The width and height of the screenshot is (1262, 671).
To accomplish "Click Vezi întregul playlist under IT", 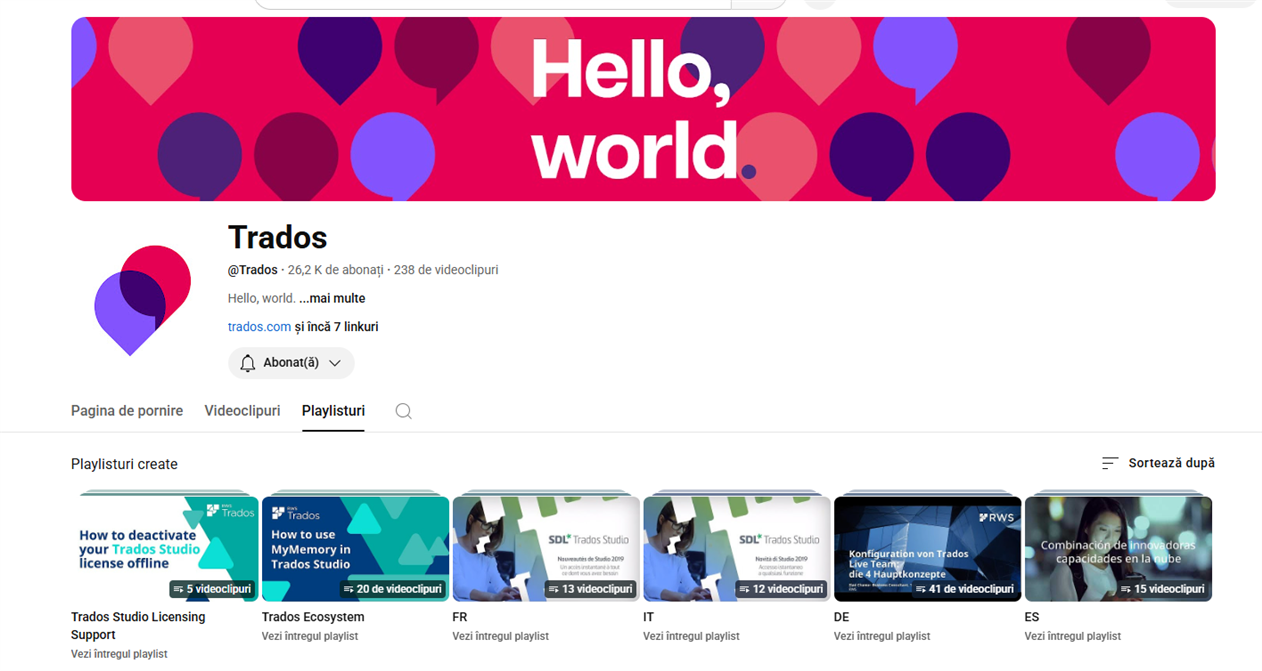I will coord(691,636).
